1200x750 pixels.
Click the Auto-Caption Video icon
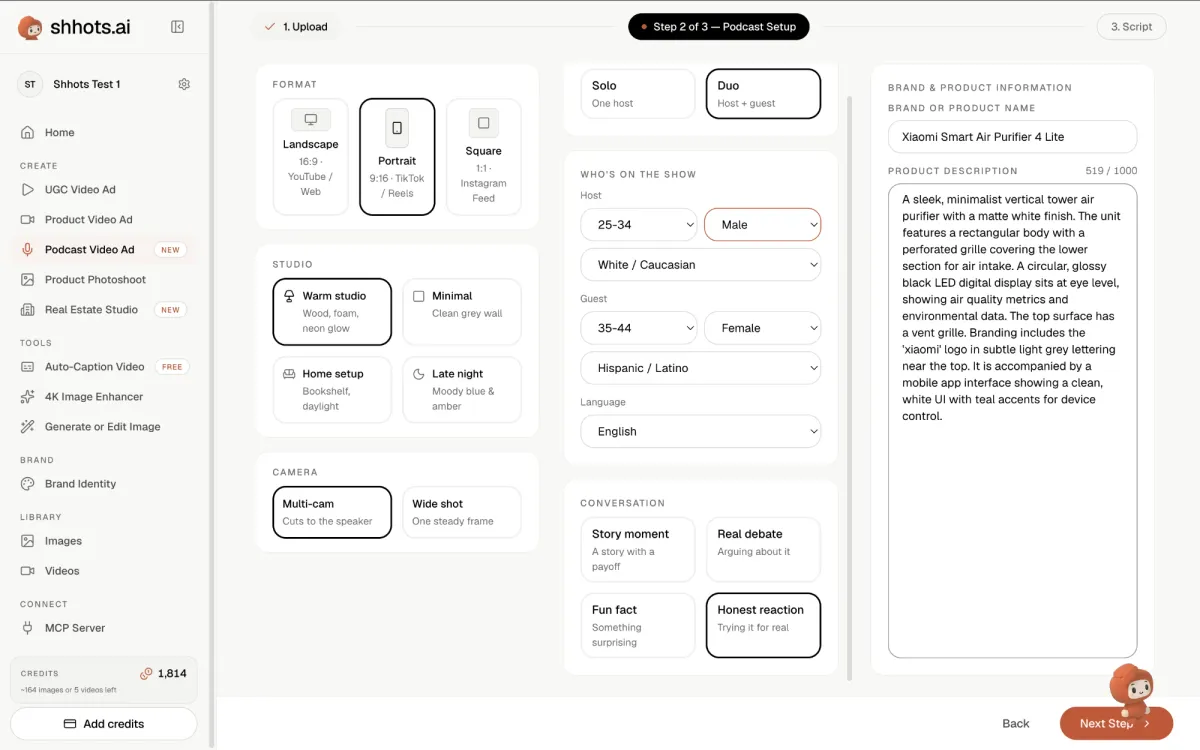pyautogui.click(x=28, y=366)
